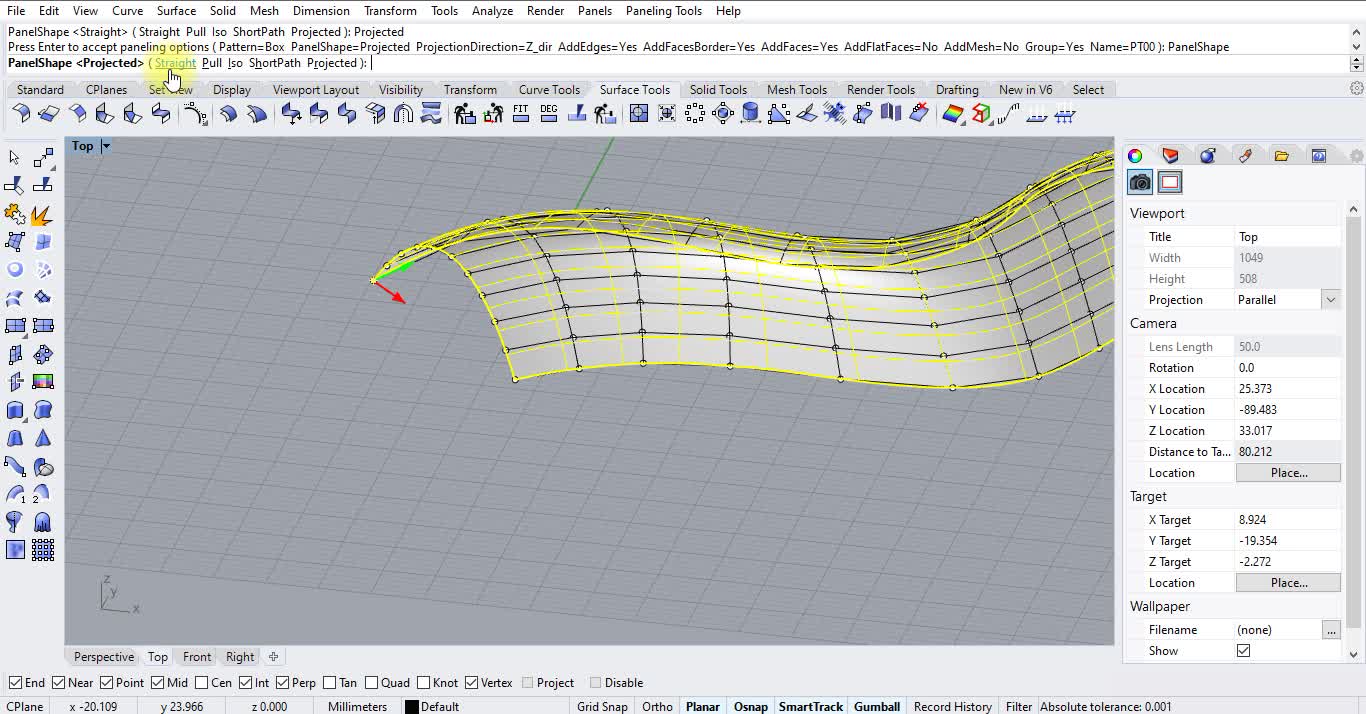Click the toolbar options gear at far right
The height and width of the screenshot is (714, 1366).
pos(1357,89)
